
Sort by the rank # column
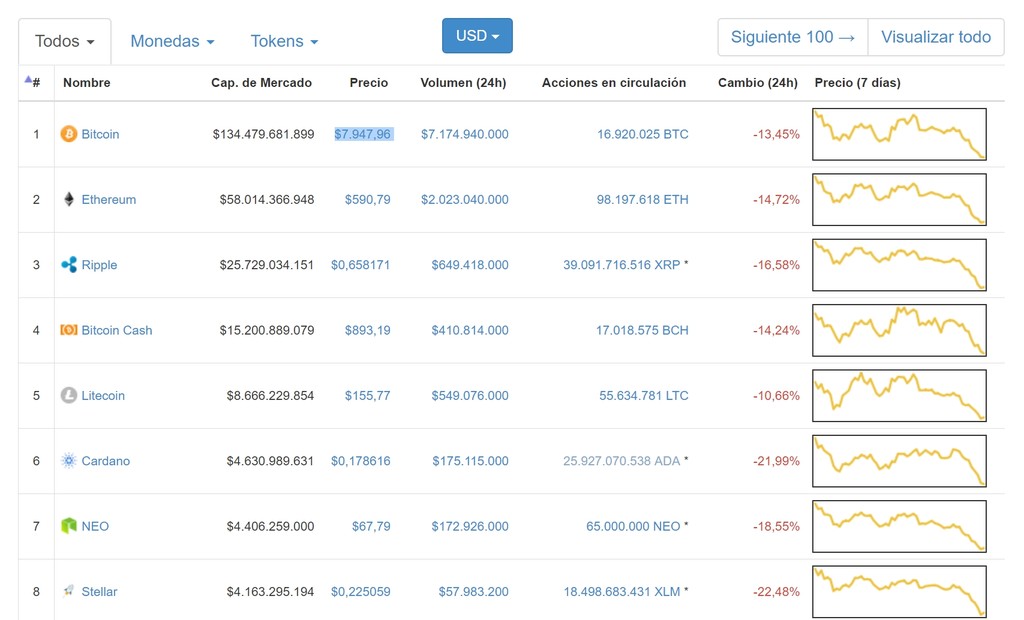click(33, 83)
